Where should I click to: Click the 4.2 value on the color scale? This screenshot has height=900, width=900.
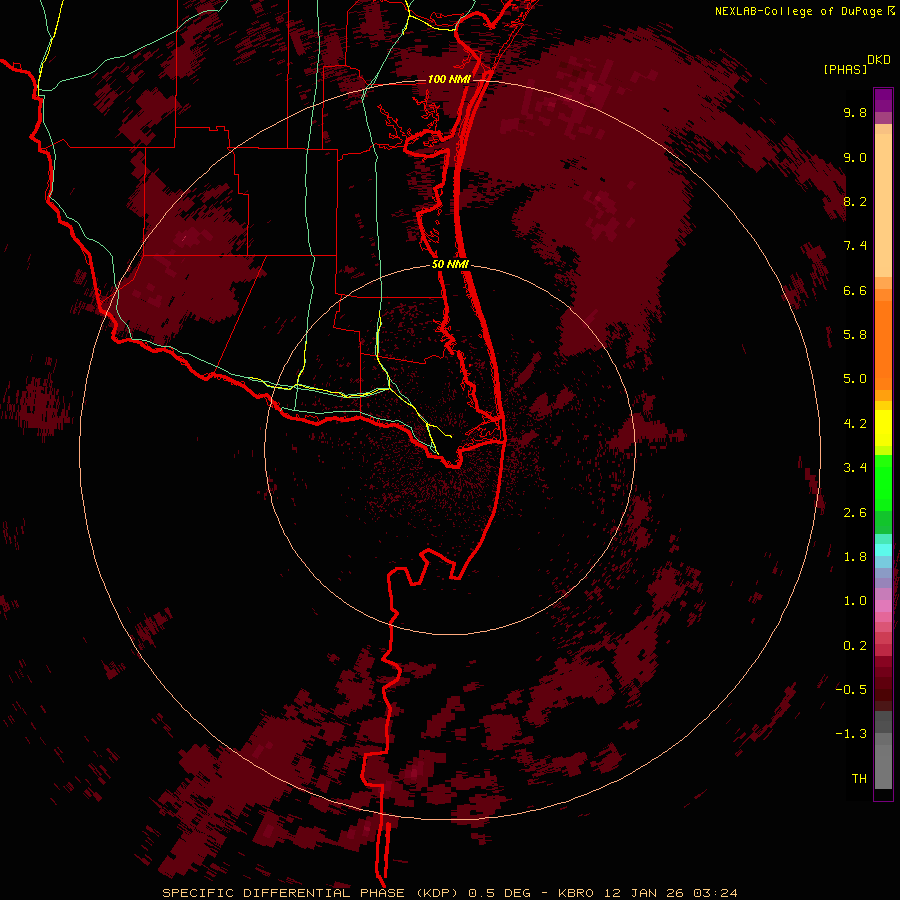[x=855, y=424]
